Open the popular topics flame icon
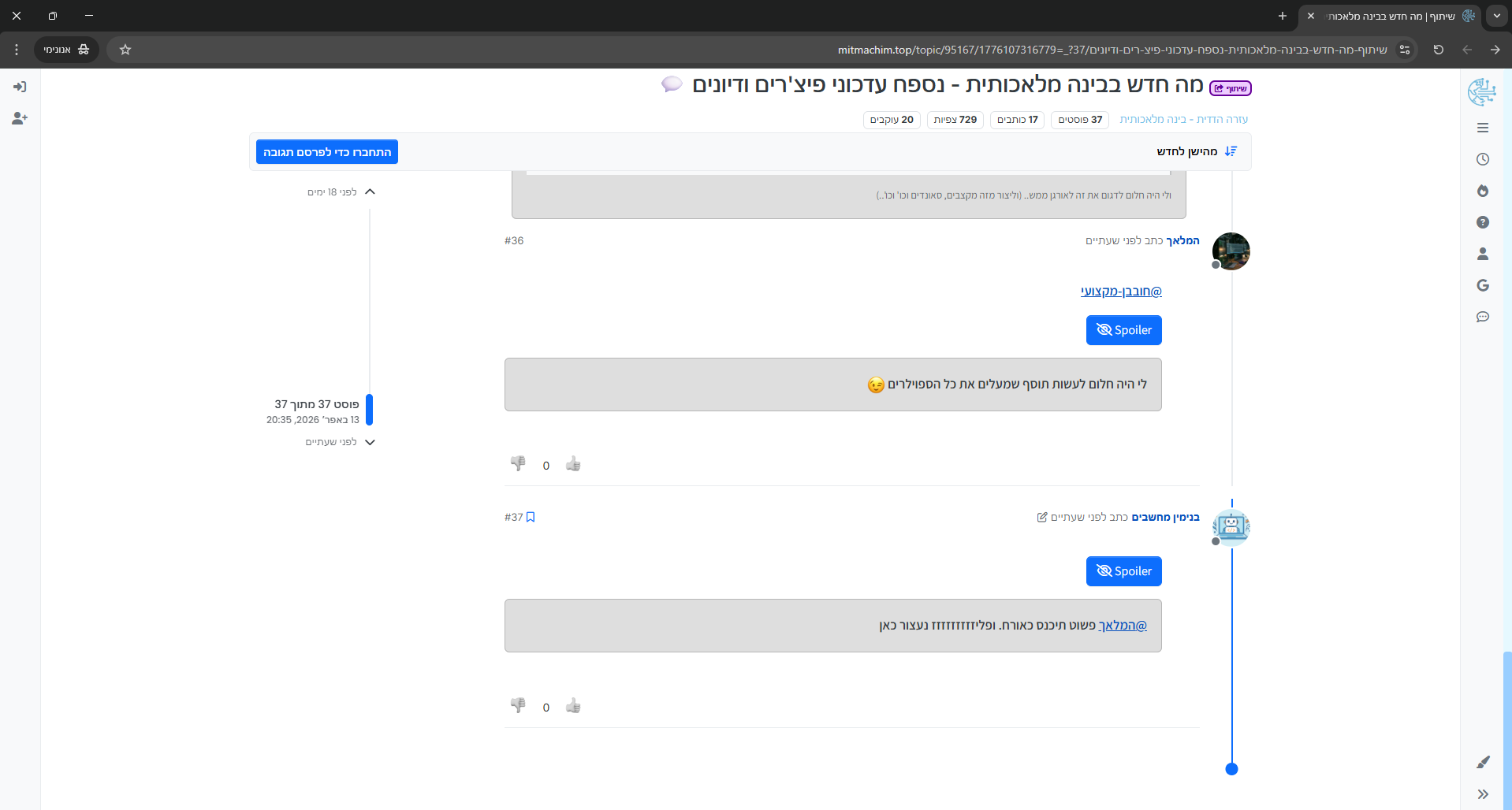The image size is (1512, 810). (x=1482, y=191)
